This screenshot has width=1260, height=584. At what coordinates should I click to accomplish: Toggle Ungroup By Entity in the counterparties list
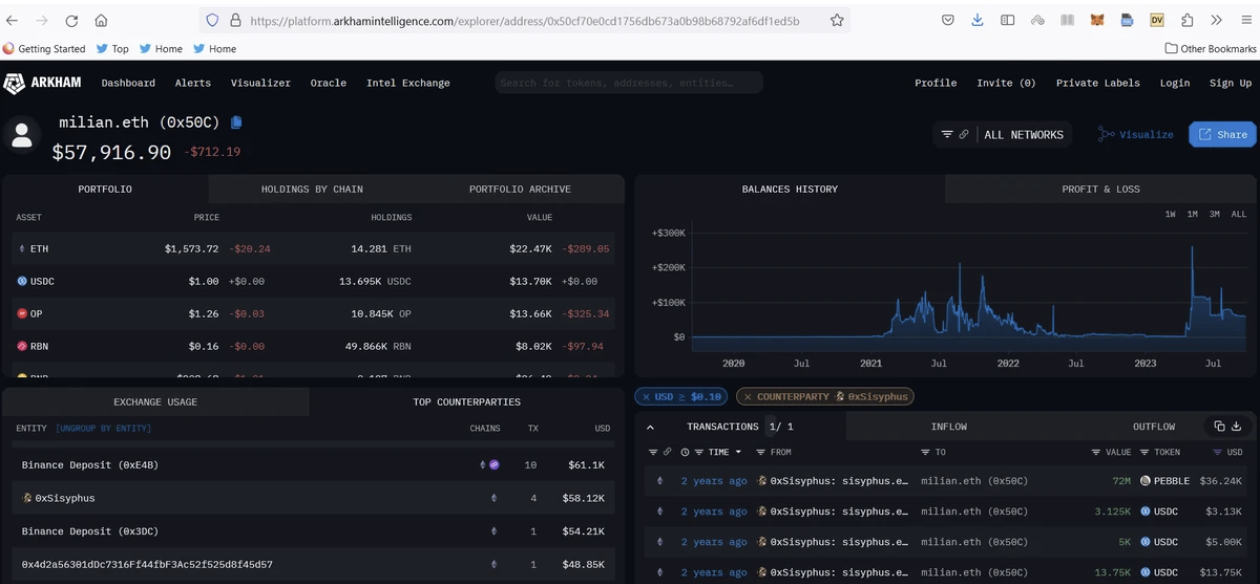pyautogui.click(x=103, y=428)
